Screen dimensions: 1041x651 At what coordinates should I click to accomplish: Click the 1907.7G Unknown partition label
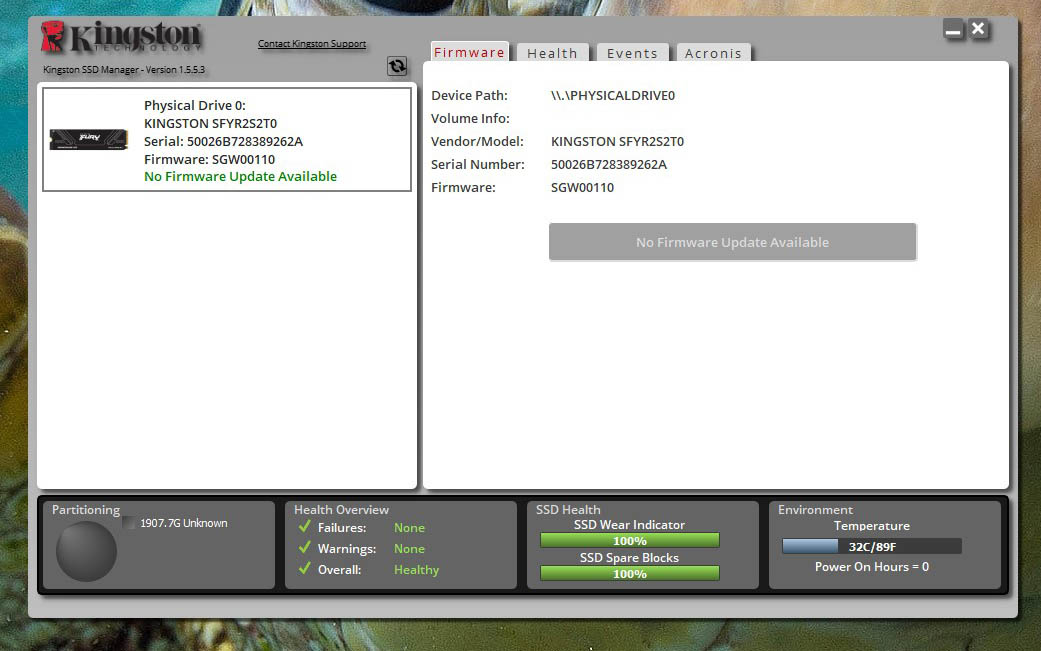[x=184, y=523]
